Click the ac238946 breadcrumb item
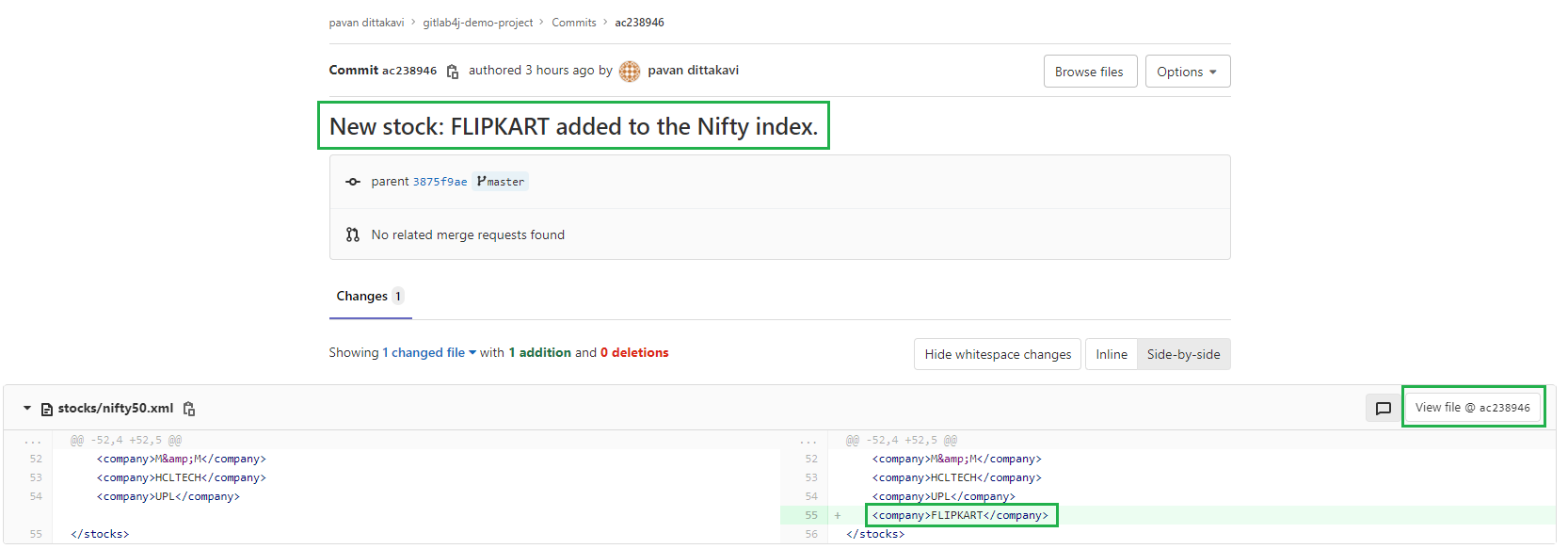Image resolution: width=1568 pixels, height=549 pixels. point(639,23)
